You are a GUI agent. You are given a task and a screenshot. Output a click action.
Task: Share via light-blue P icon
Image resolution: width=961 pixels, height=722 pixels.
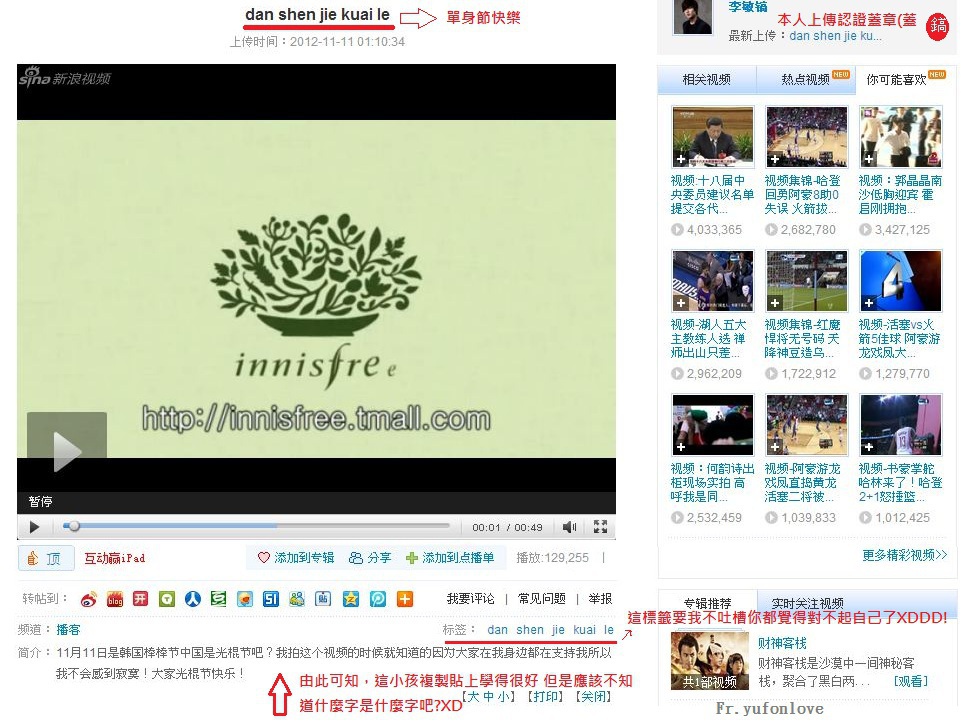click(378, 599)
